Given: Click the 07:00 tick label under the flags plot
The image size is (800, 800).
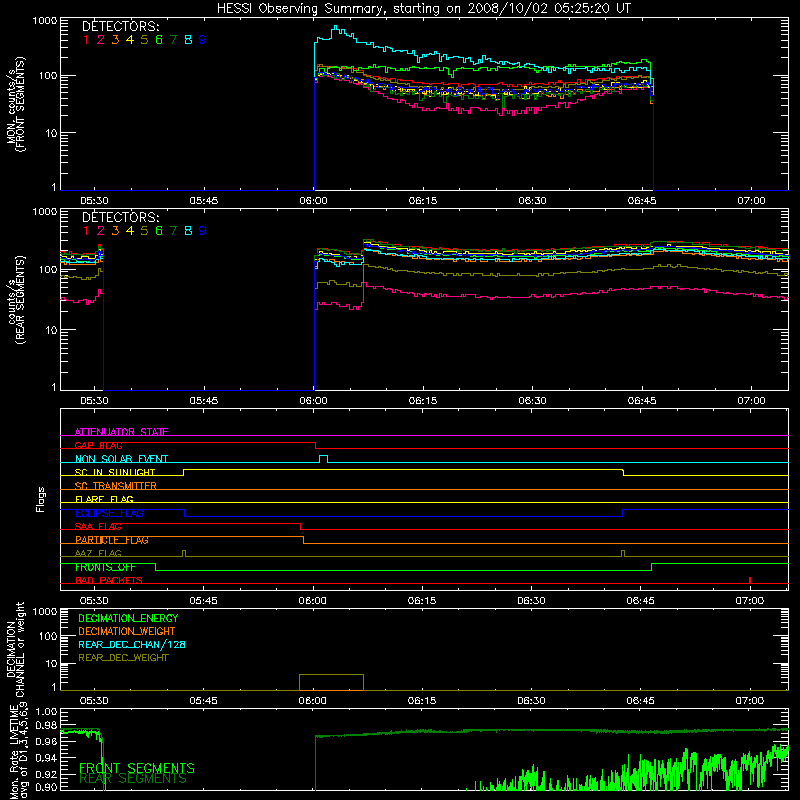Looking at the screenshot, I should click(x=749, y=601).
